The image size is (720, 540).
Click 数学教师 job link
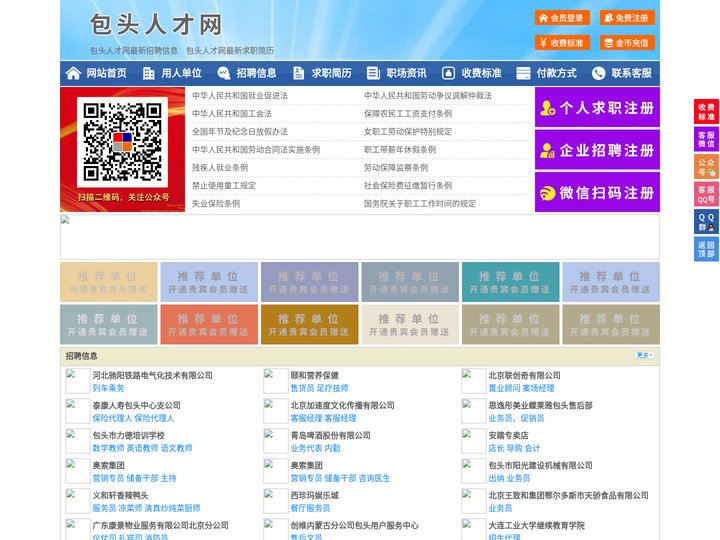tap(108, 448)
